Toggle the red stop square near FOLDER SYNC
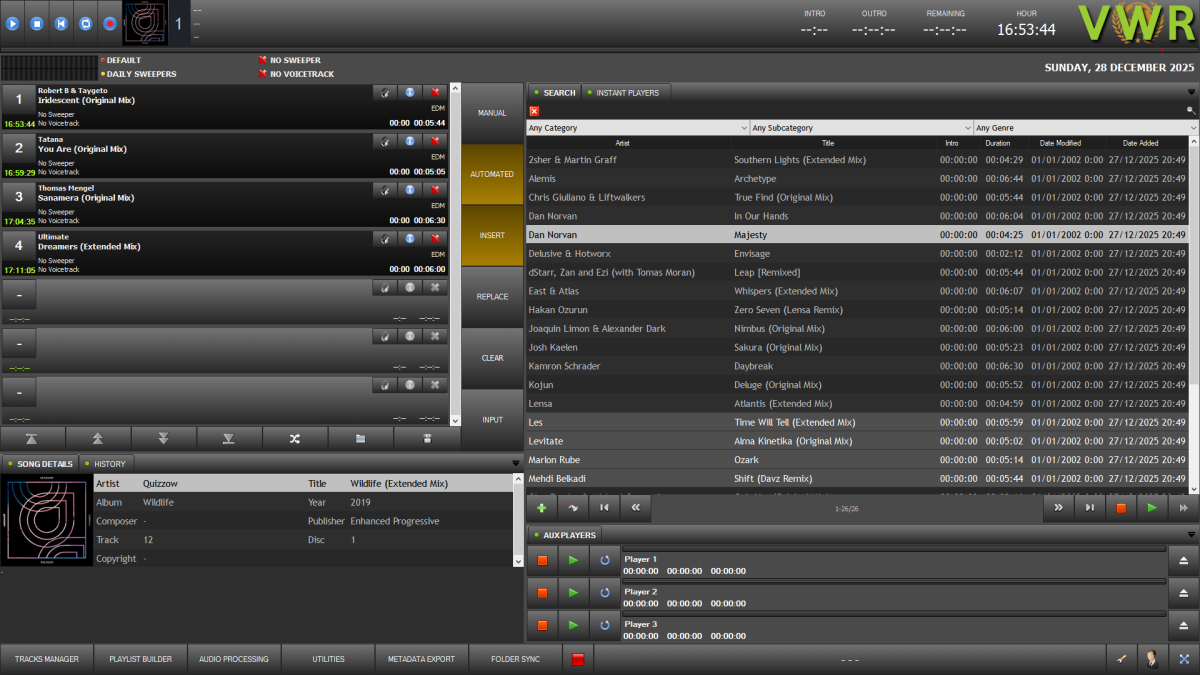This screenshot has height=675, width=1200. [578, 658]
